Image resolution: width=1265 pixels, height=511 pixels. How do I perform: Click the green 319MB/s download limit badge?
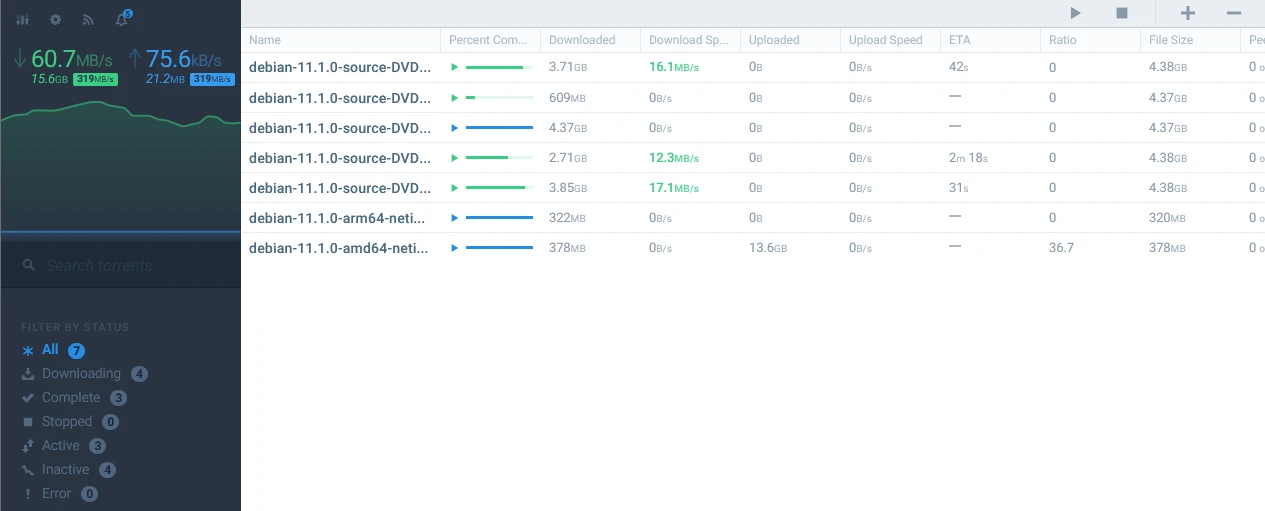(95, 79)
